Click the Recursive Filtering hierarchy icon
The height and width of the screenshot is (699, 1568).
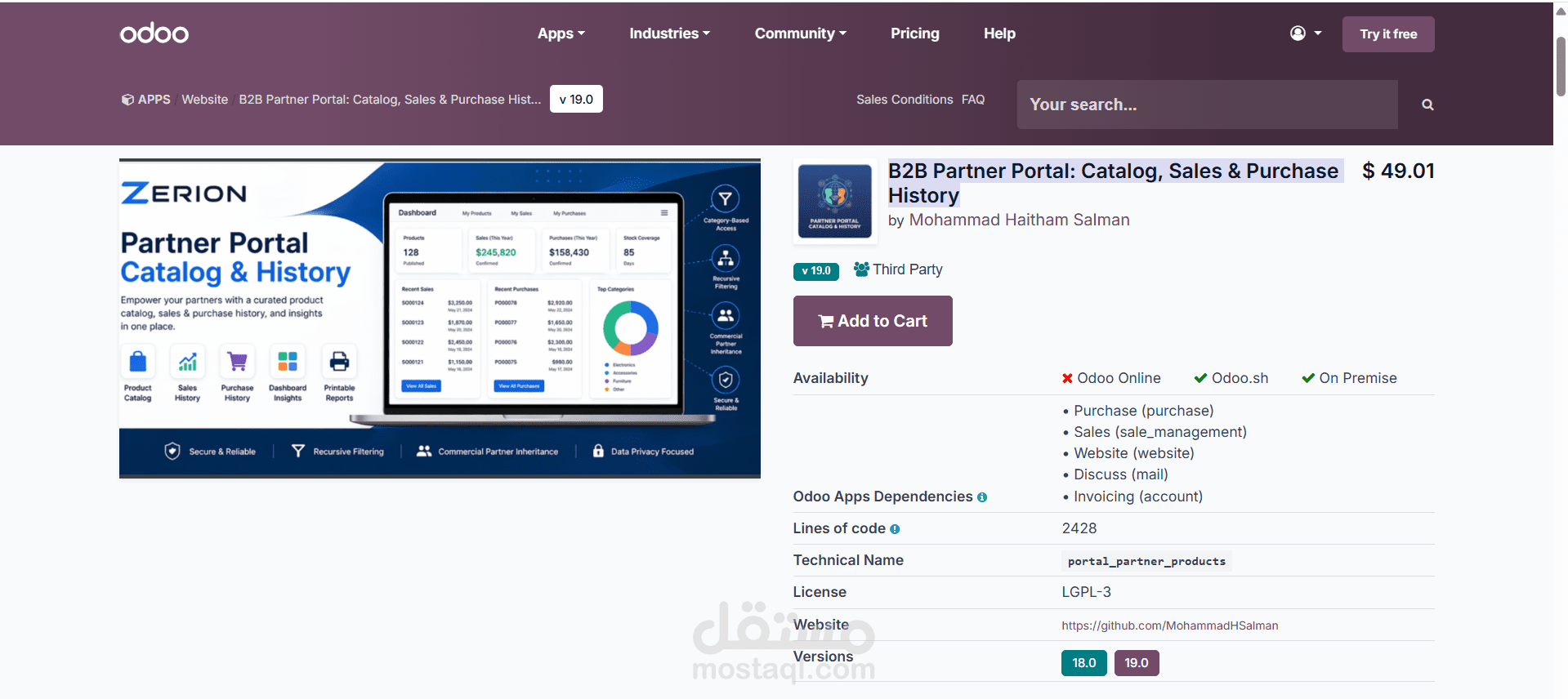coord(725,259)
